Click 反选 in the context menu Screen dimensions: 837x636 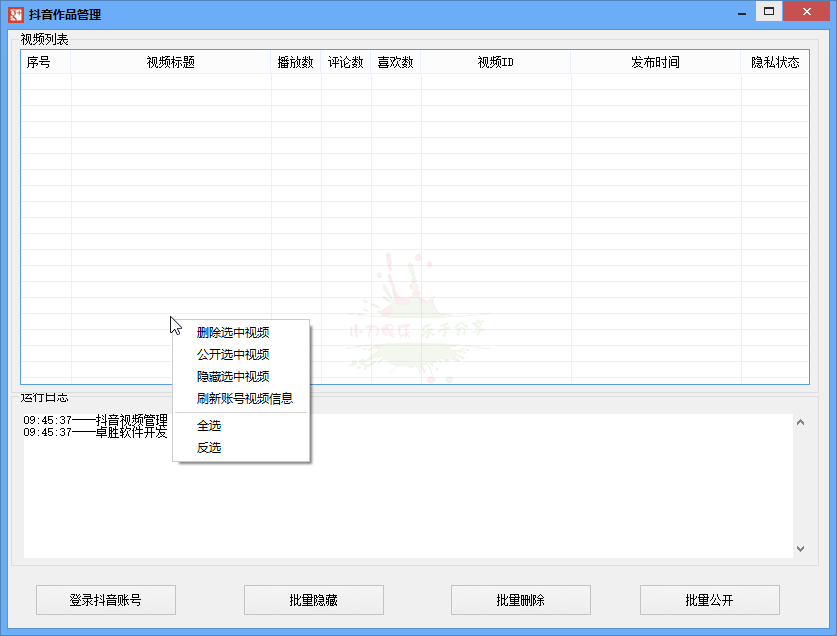click(209, 448)
